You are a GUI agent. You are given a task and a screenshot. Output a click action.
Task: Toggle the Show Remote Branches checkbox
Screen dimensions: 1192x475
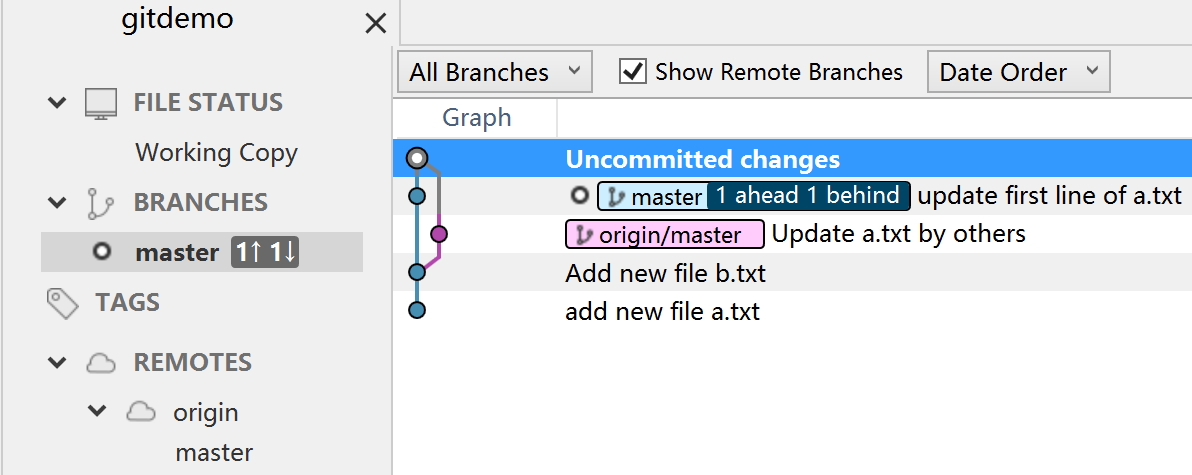click(x=632, y=72)
